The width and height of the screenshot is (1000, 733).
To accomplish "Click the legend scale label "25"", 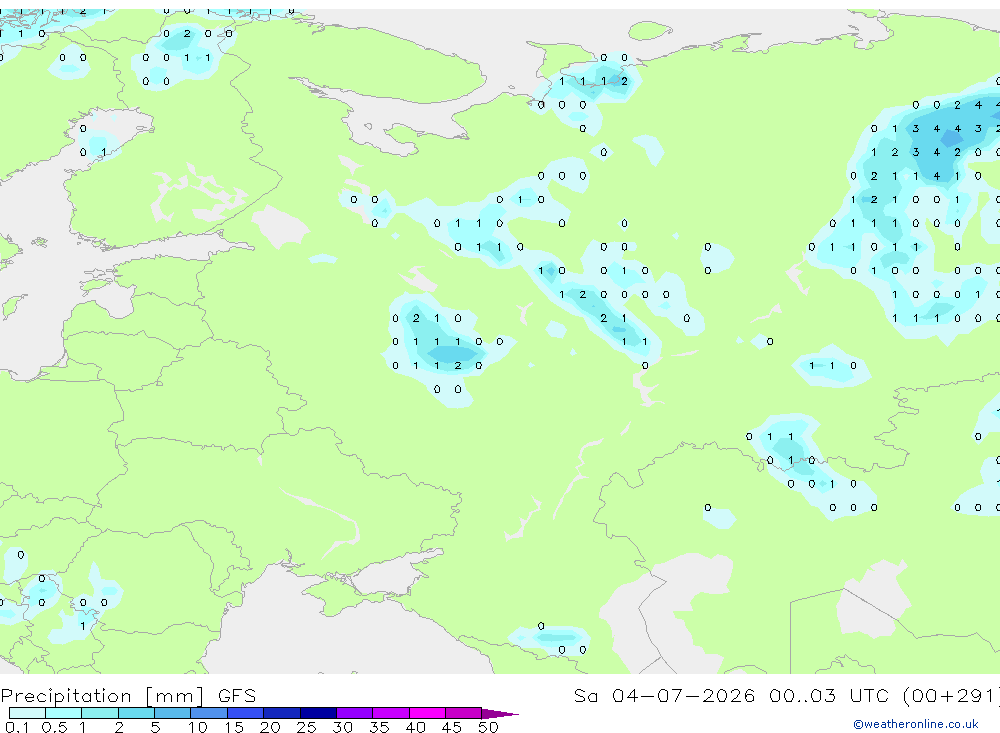I will pos(306,727).
